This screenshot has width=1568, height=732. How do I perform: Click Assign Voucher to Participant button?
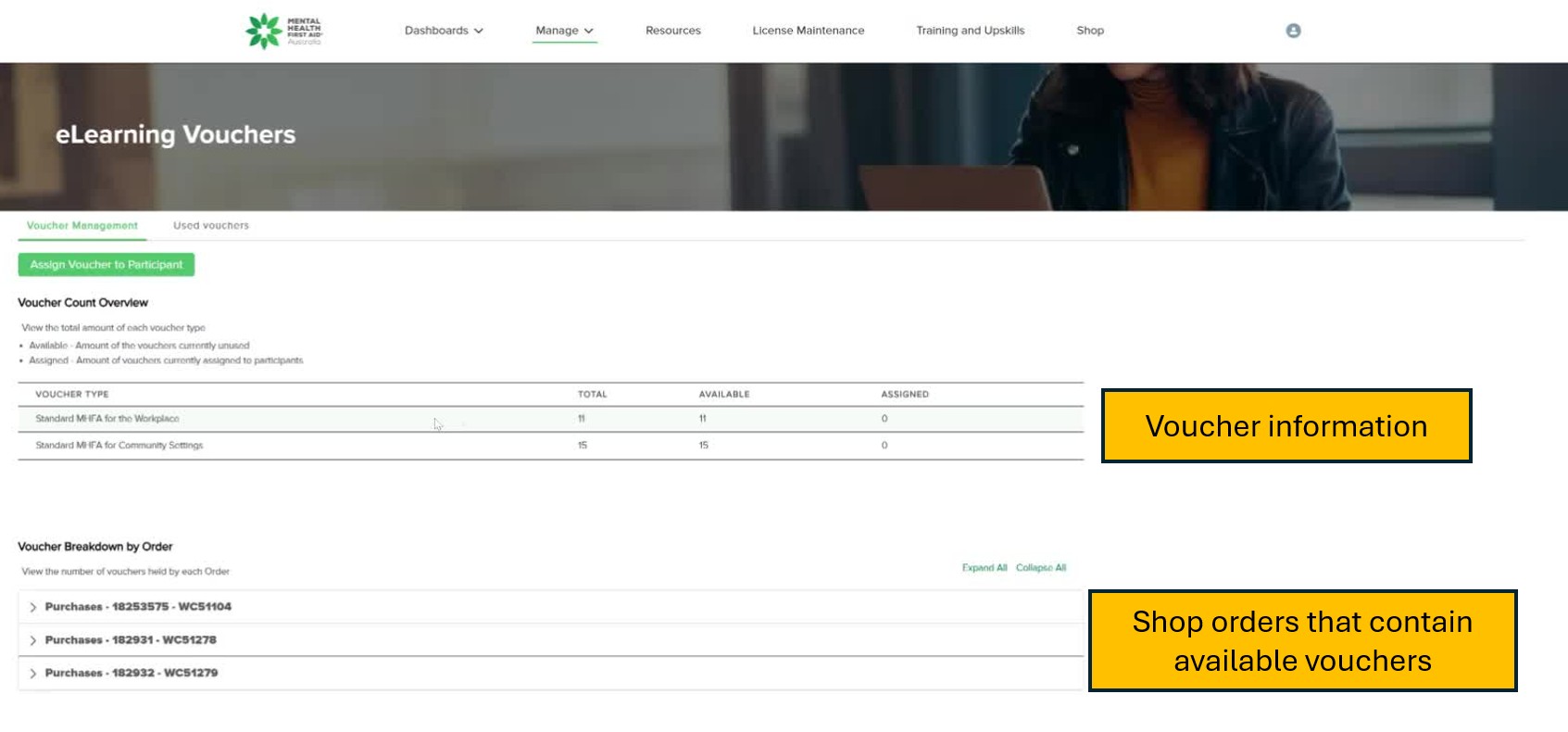coord(107,265)
